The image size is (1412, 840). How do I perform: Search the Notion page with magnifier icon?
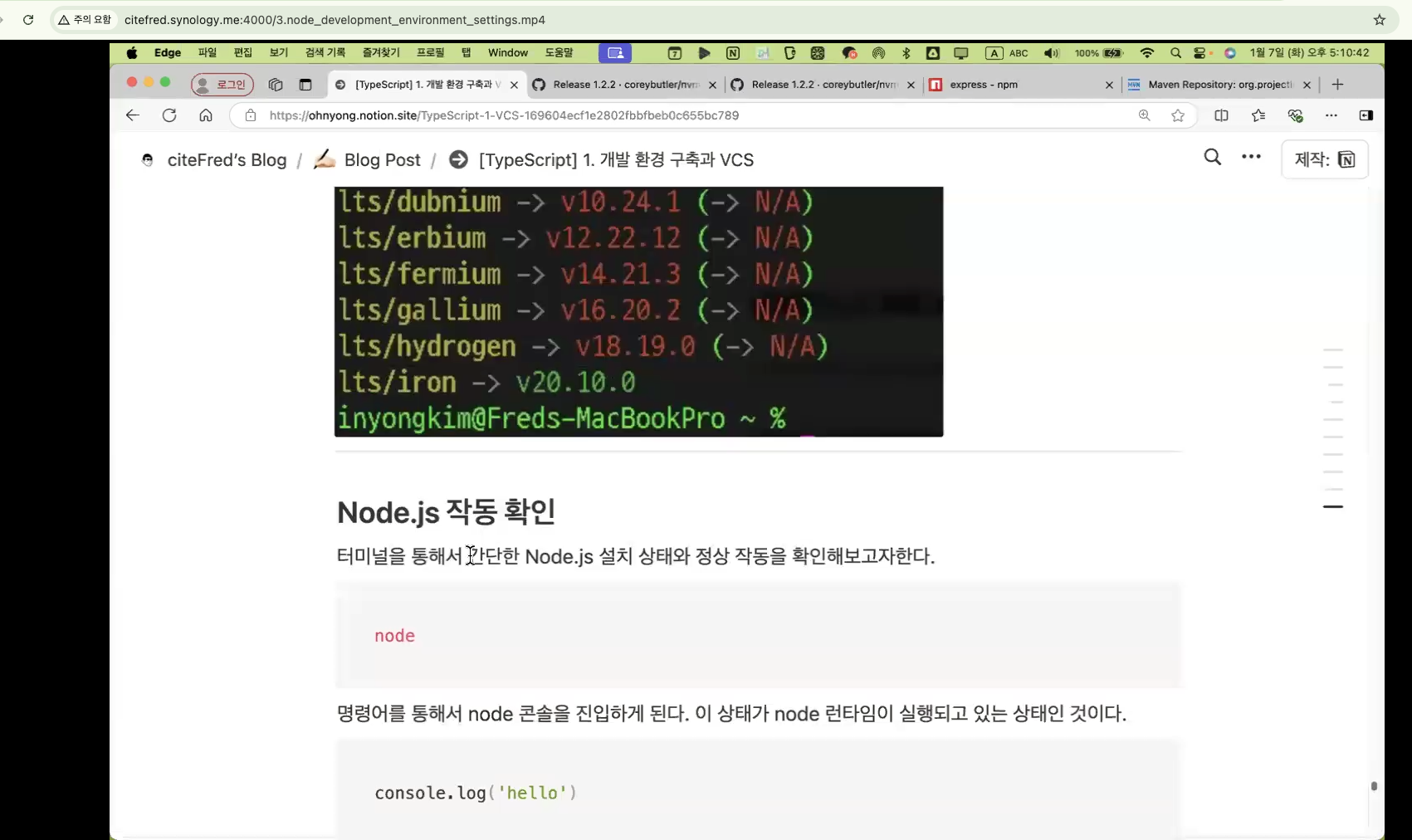pyautogui.click(x=1213, y=157)
